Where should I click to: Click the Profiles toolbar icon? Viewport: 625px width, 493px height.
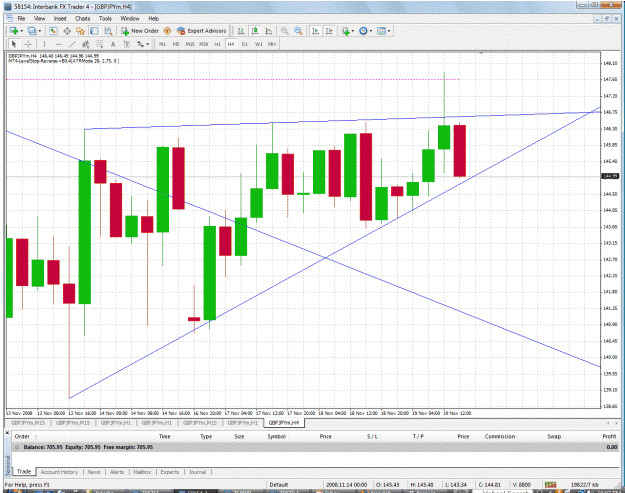(x=32, y=31)
